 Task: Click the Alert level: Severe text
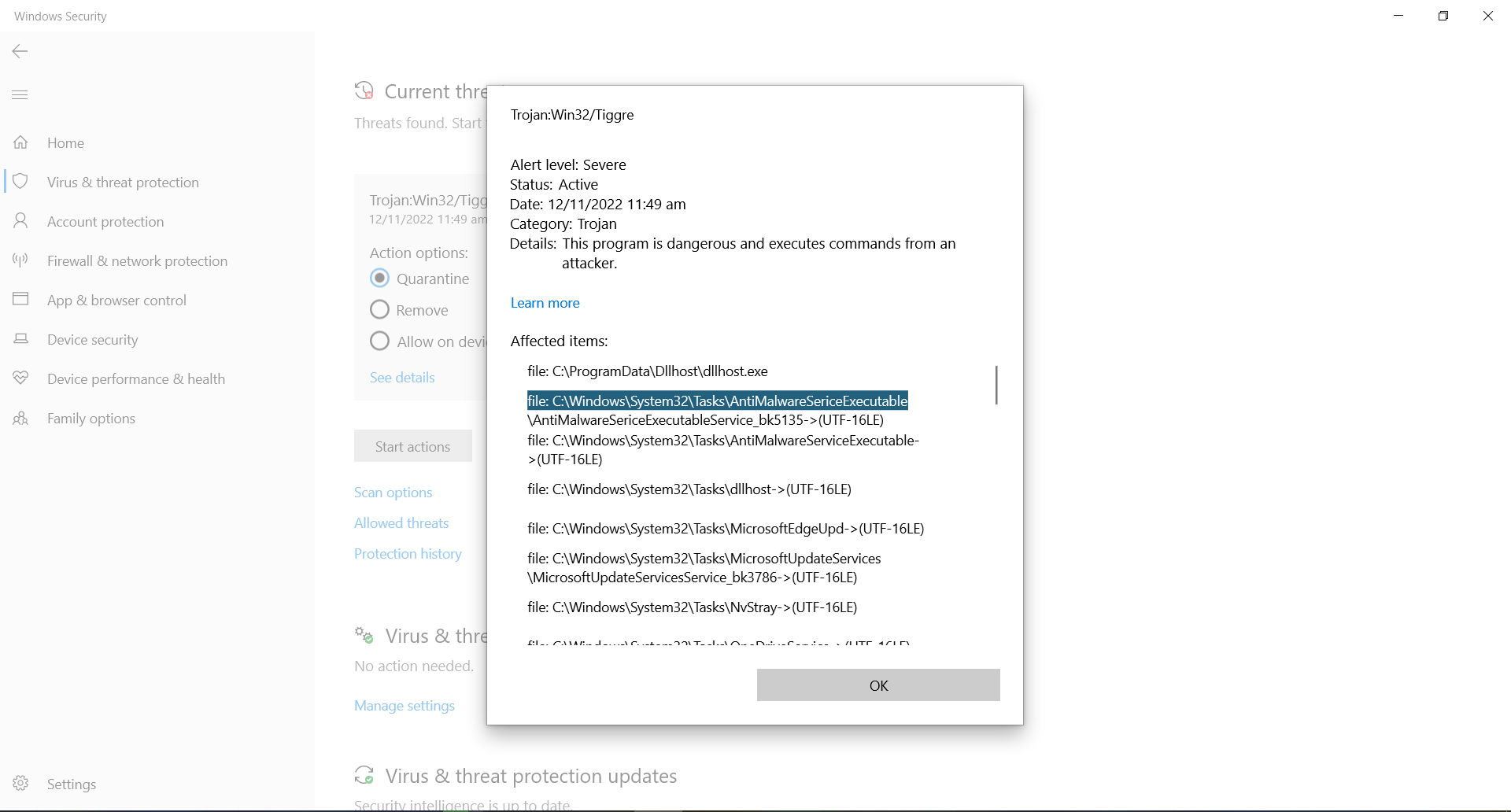(x=568, y=165)
